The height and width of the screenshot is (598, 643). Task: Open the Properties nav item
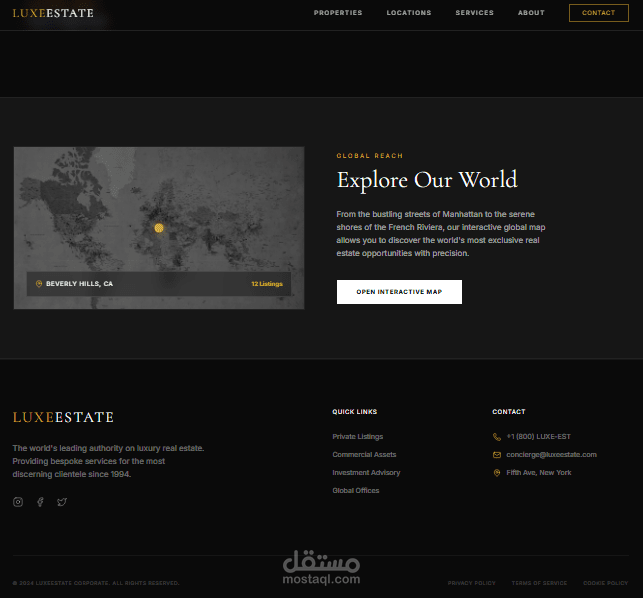click(338, 13)
